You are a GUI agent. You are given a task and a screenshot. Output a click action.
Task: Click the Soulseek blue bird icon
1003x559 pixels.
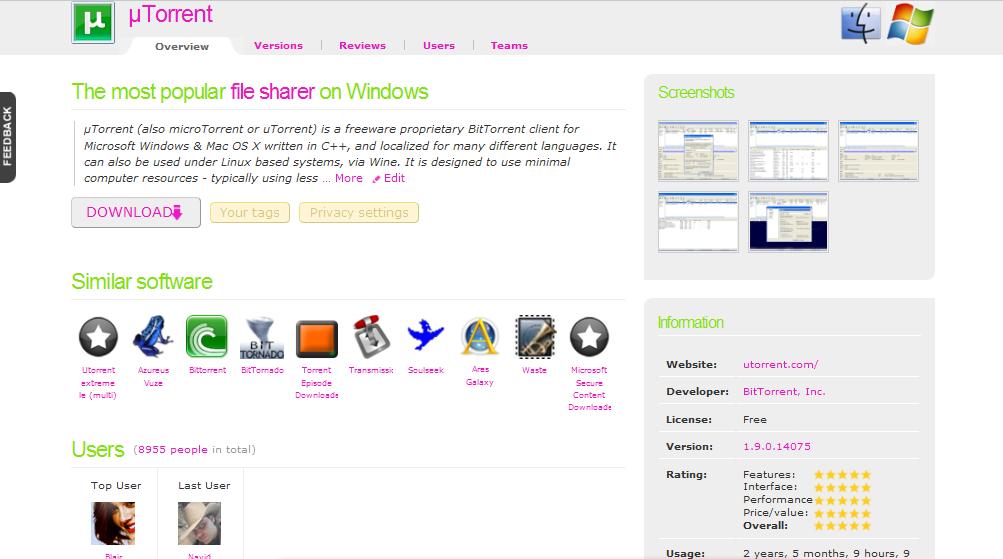pos(425,337)
